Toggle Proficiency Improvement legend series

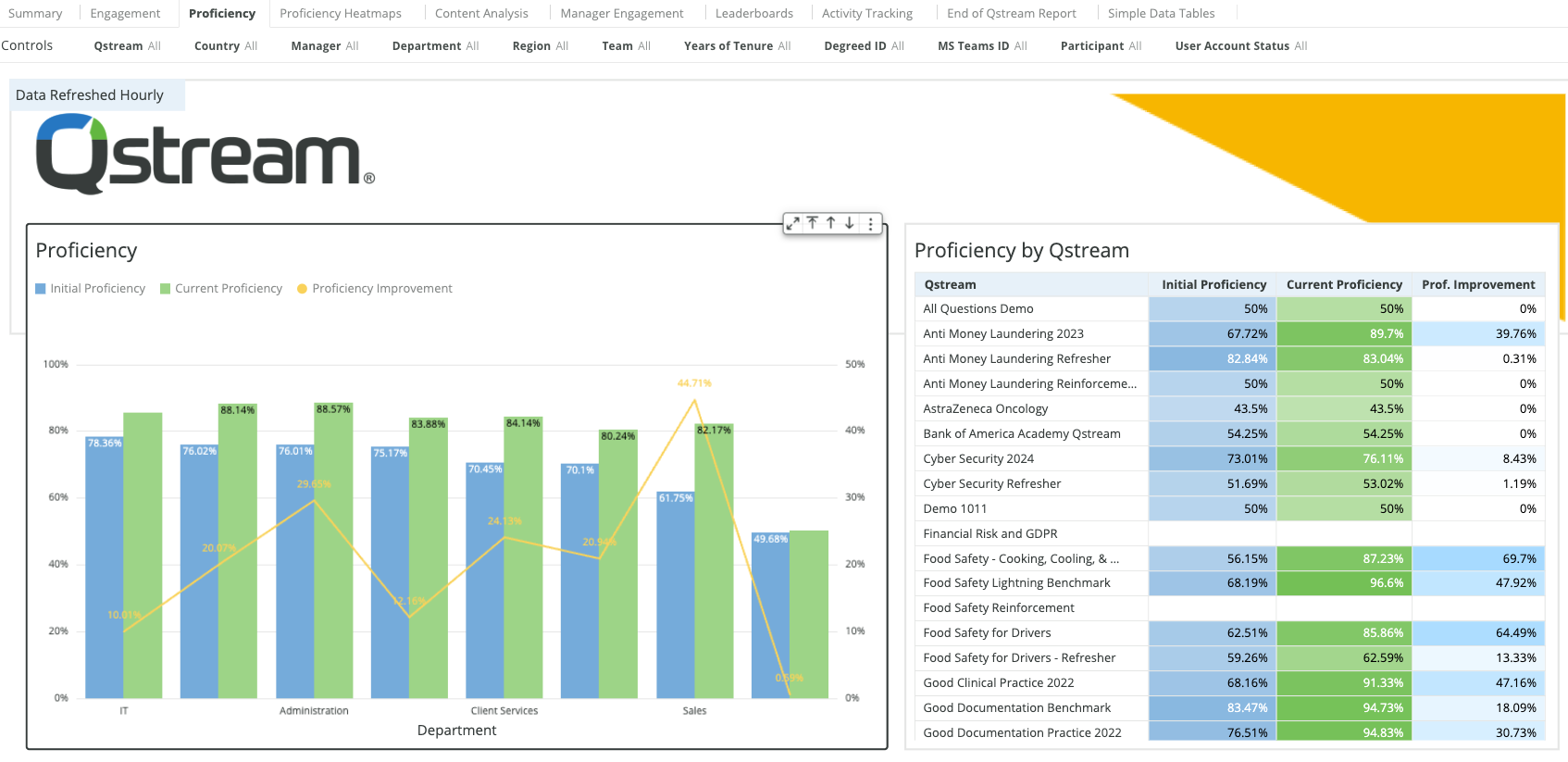tap(375, 289)
